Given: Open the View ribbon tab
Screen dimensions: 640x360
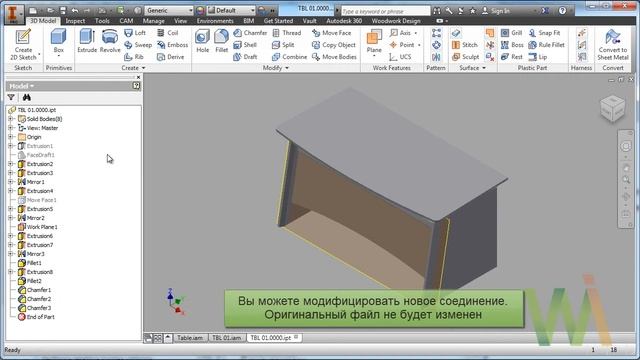Looking at the screenshot, I should coord(180,21).
